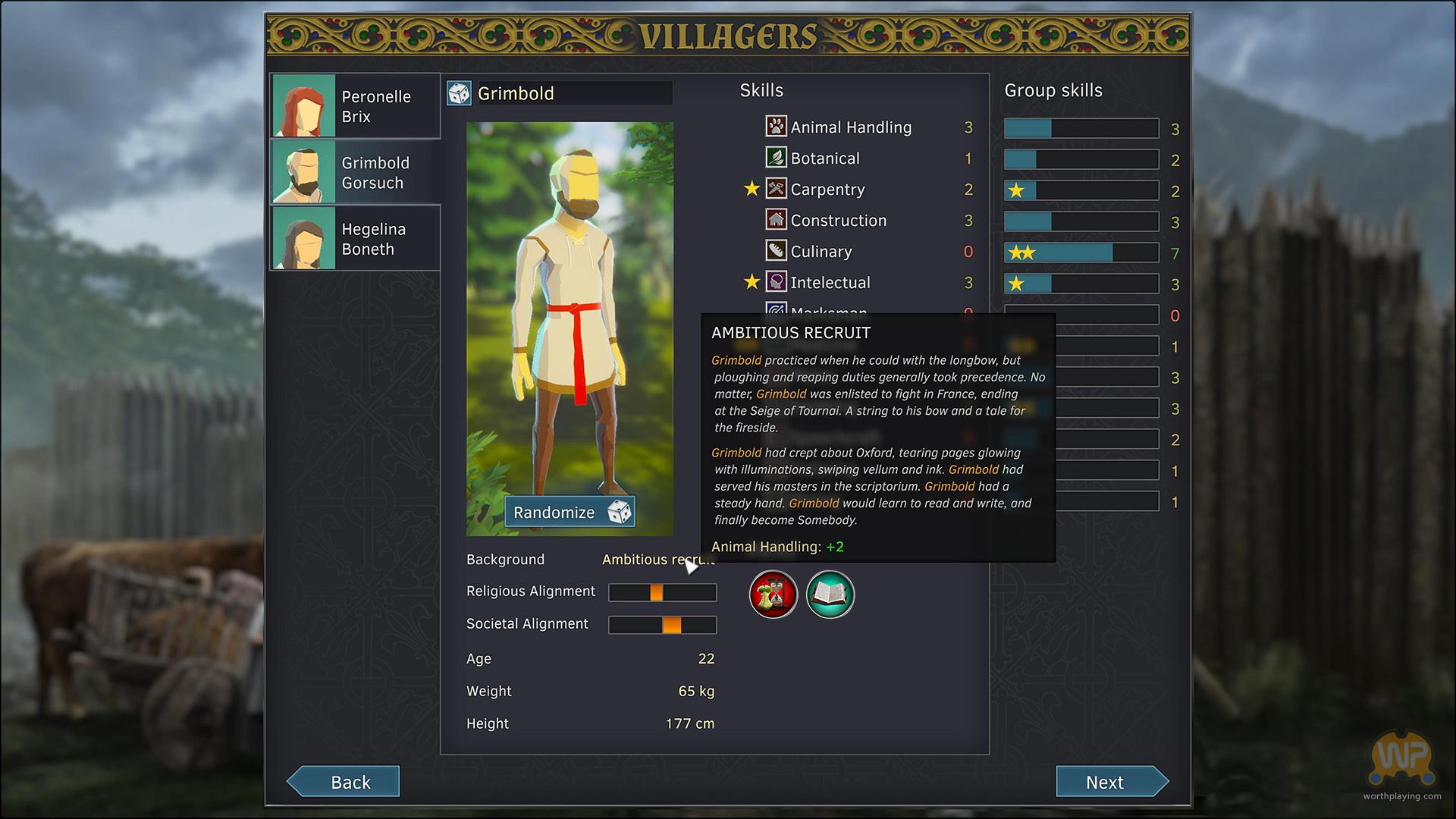Screen dimensions: 1456x819
Task: Click the Animal Handling paw icon
Action: tap(776, 127)
